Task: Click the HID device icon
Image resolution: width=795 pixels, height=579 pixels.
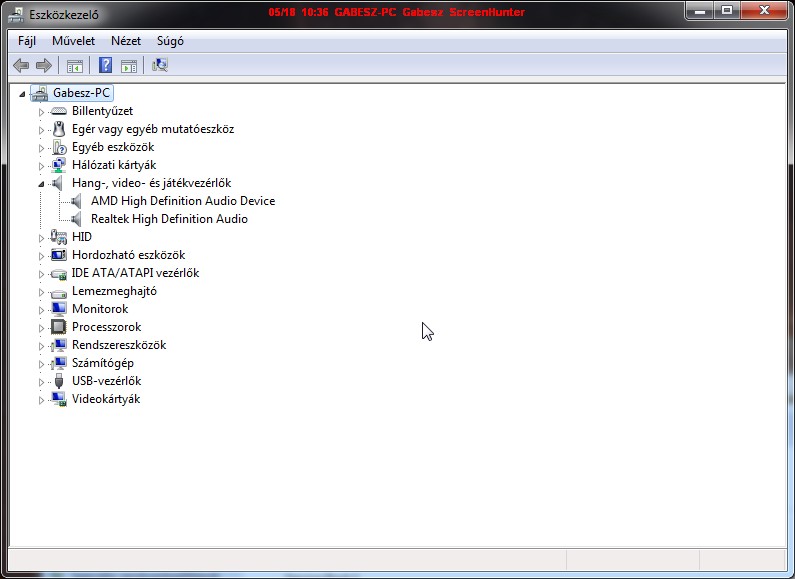Action: coord(58,237)
